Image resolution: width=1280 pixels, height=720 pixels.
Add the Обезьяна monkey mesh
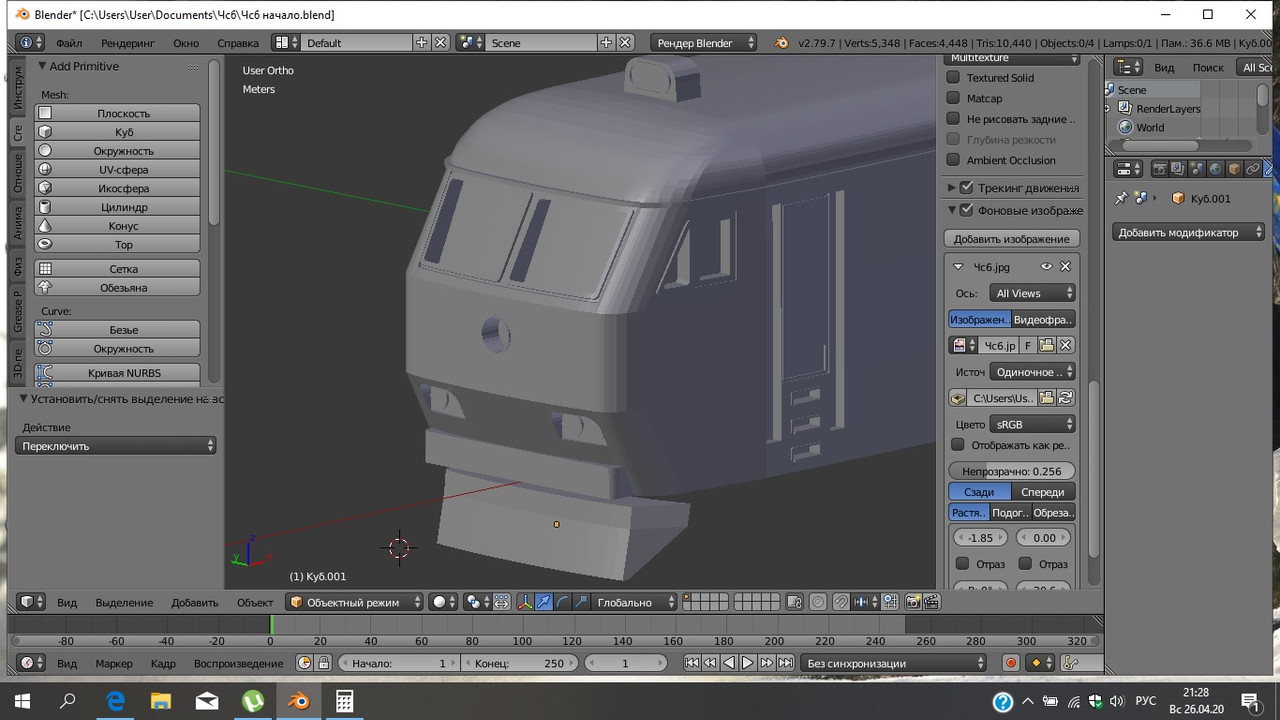coord(123,288)
